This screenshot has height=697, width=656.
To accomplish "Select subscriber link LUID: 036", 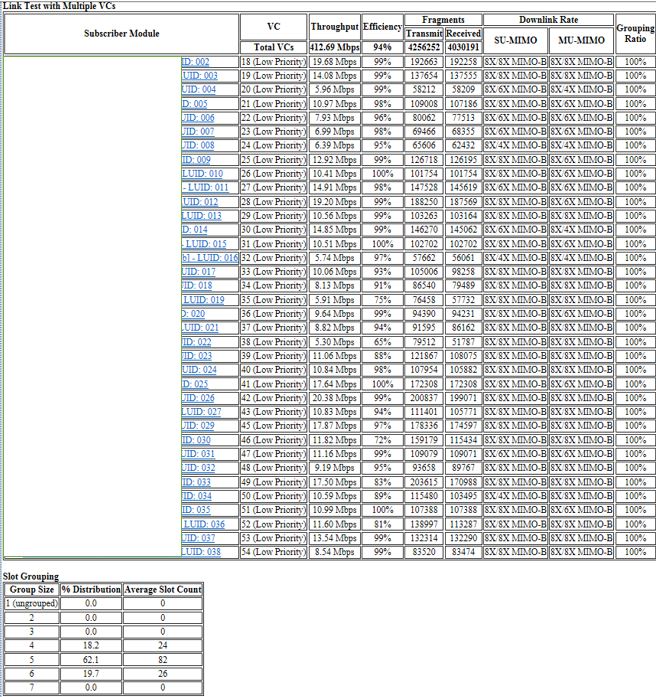I will point(203,523).
